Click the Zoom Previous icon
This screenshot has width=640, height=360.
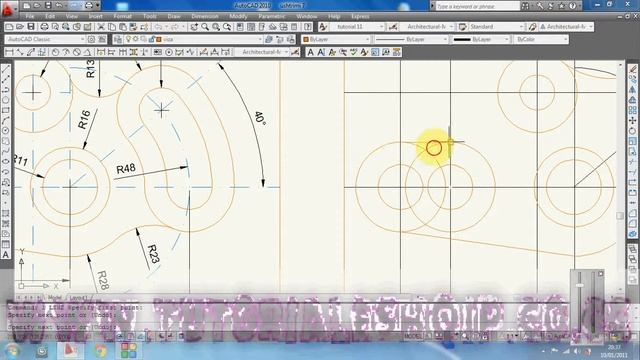coord(227,27)
